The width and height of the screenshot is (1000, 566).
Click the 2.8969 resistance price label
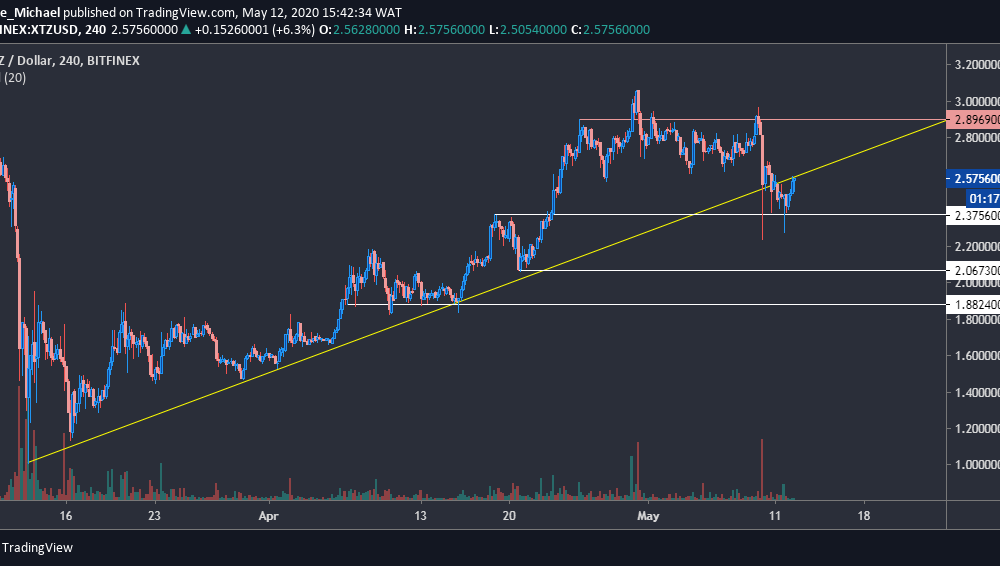pyautogui.click(x=973, y=120)
